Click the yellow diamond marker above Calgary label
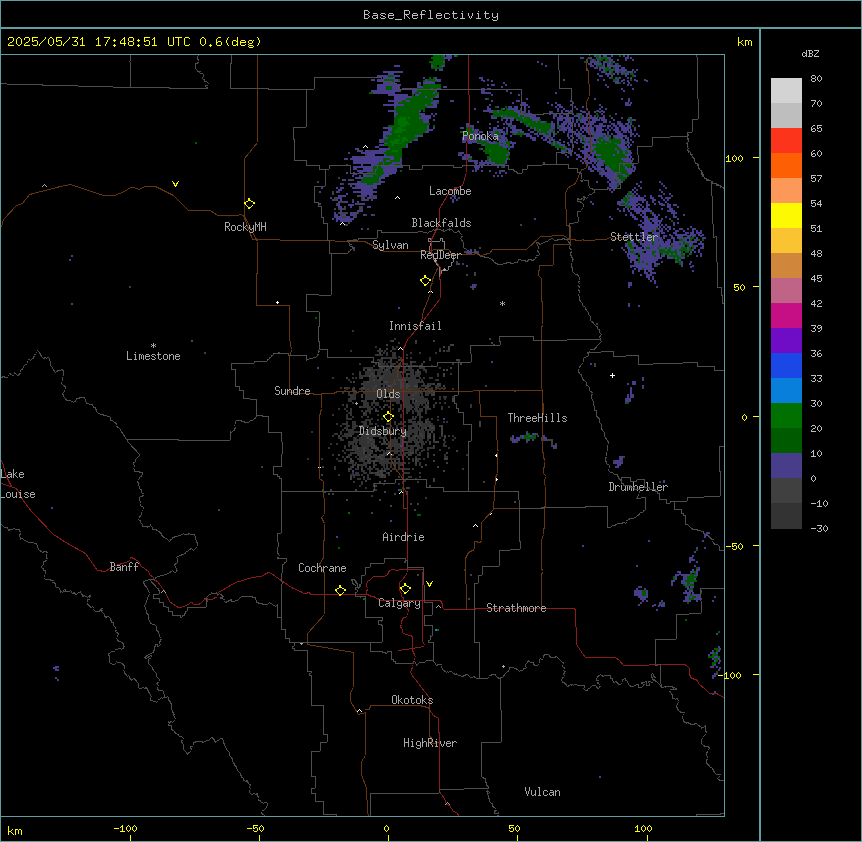This screenshot has height=842, width=862. tap(405, 589)
